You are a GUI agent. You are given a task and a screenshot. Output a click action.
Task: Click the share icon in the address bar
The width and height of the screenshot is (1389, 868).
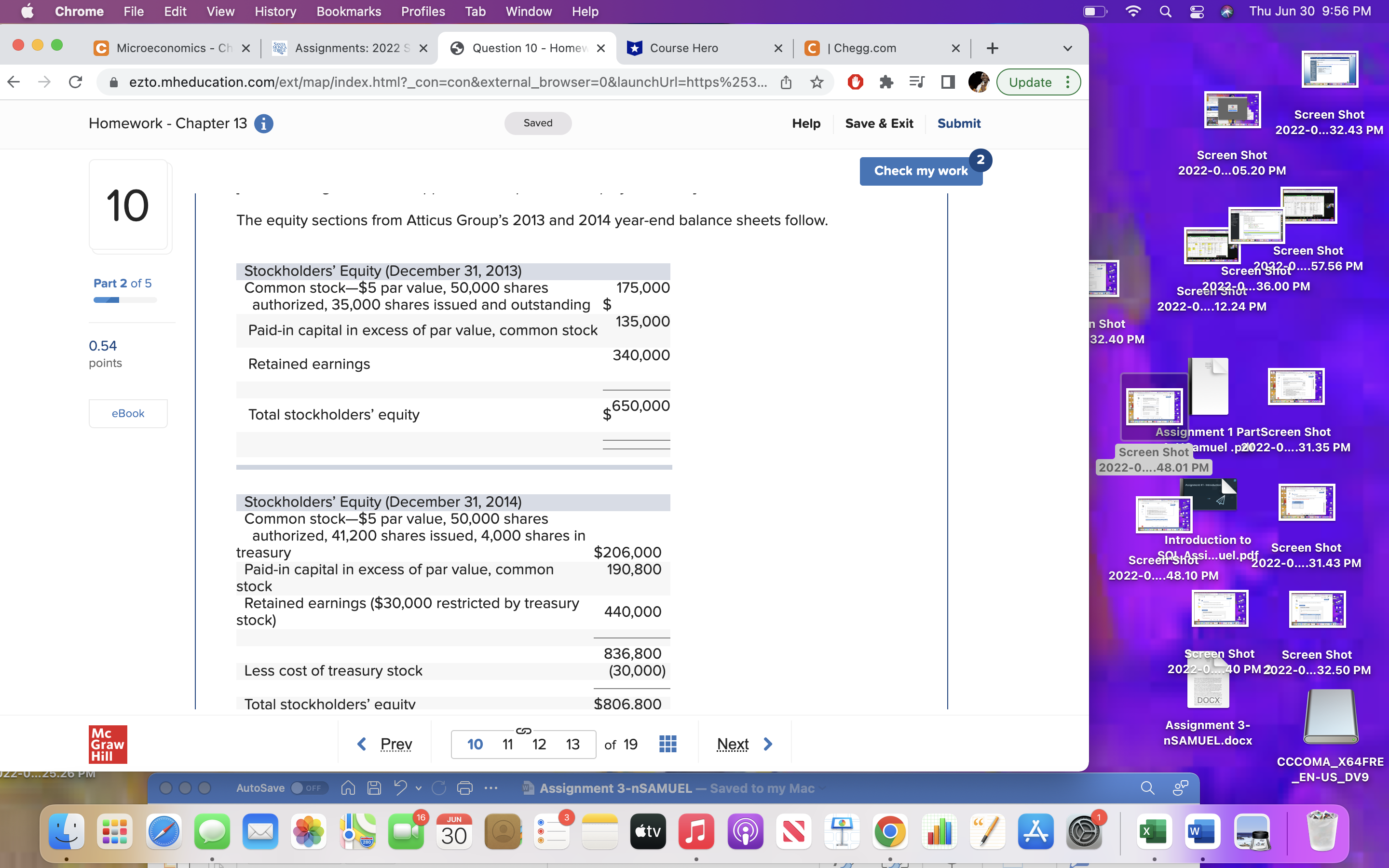(x=786, y=82)
